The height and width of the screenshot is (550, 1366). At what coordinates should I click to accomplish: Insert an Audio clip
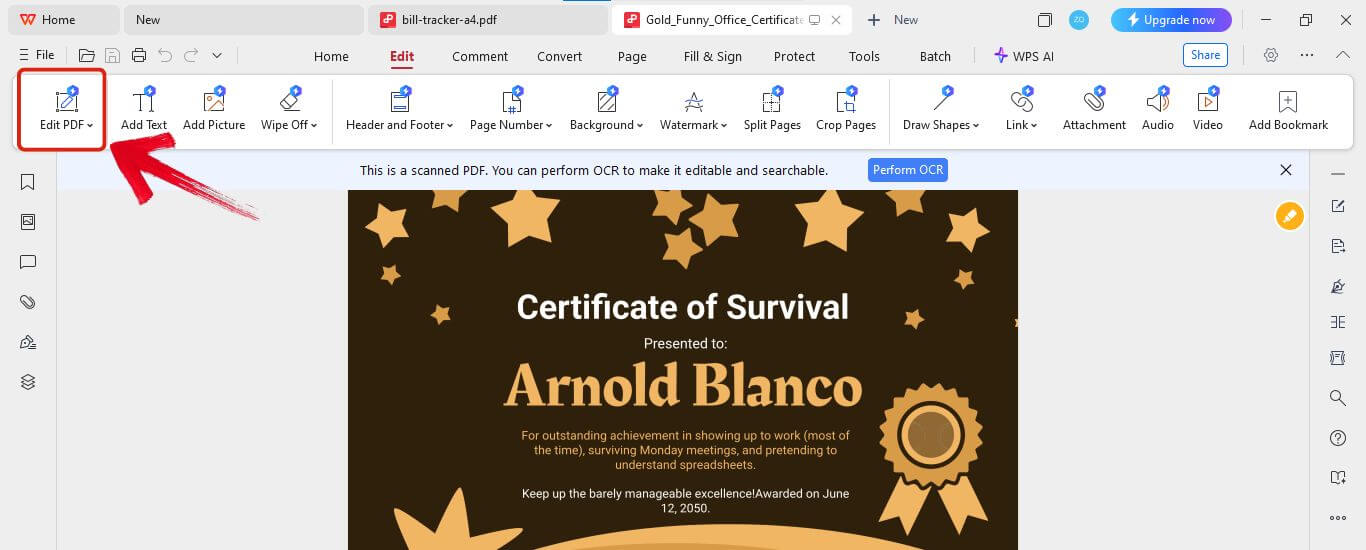pos(1158,109)
